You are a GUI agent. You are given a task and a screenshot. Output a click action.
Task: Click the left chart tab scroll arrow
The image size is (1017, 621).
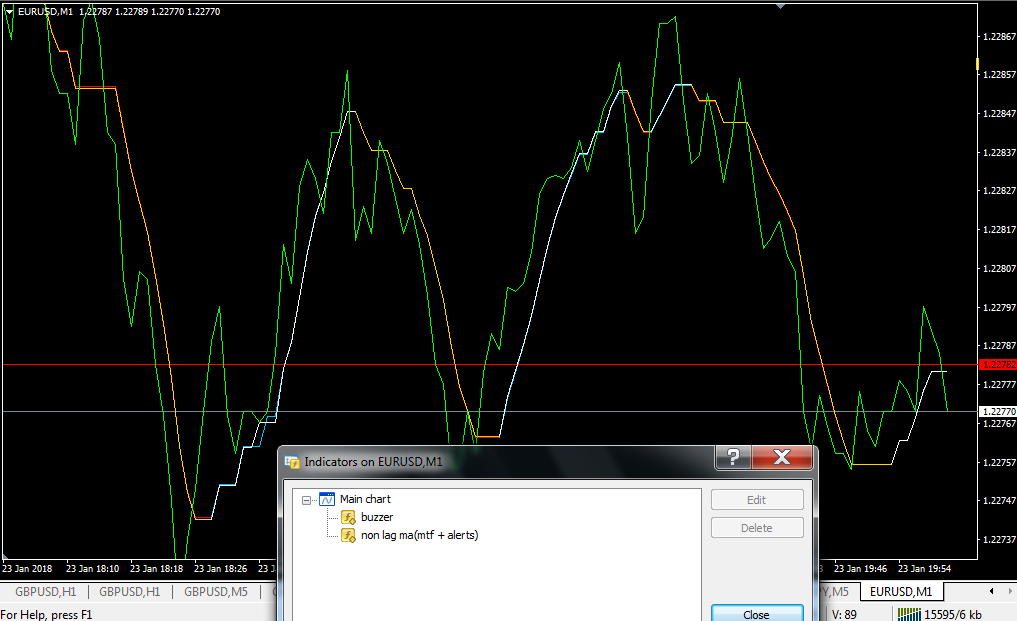(991, 591)
